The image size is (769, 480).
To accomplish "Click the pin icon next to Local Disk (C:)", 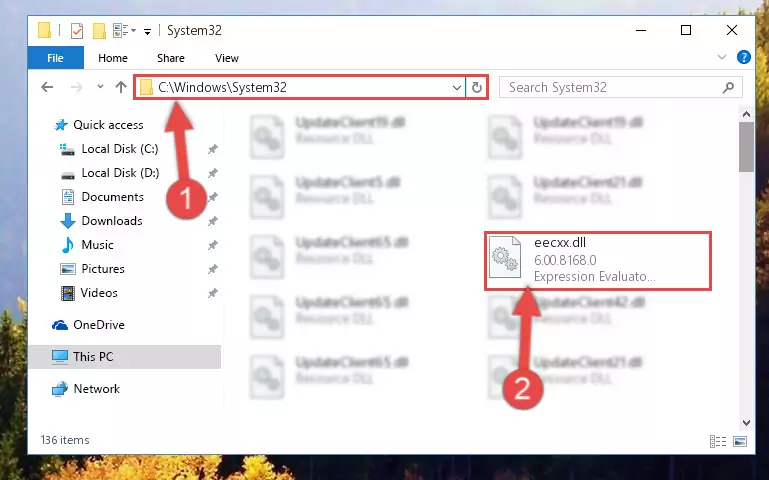I will click(212, 149).
